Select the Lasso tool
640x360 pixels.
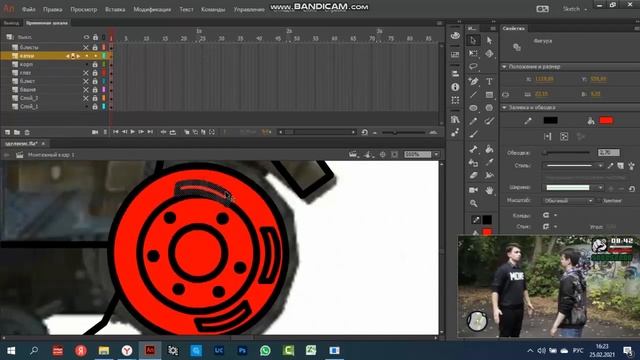click(x=473, y=67)
